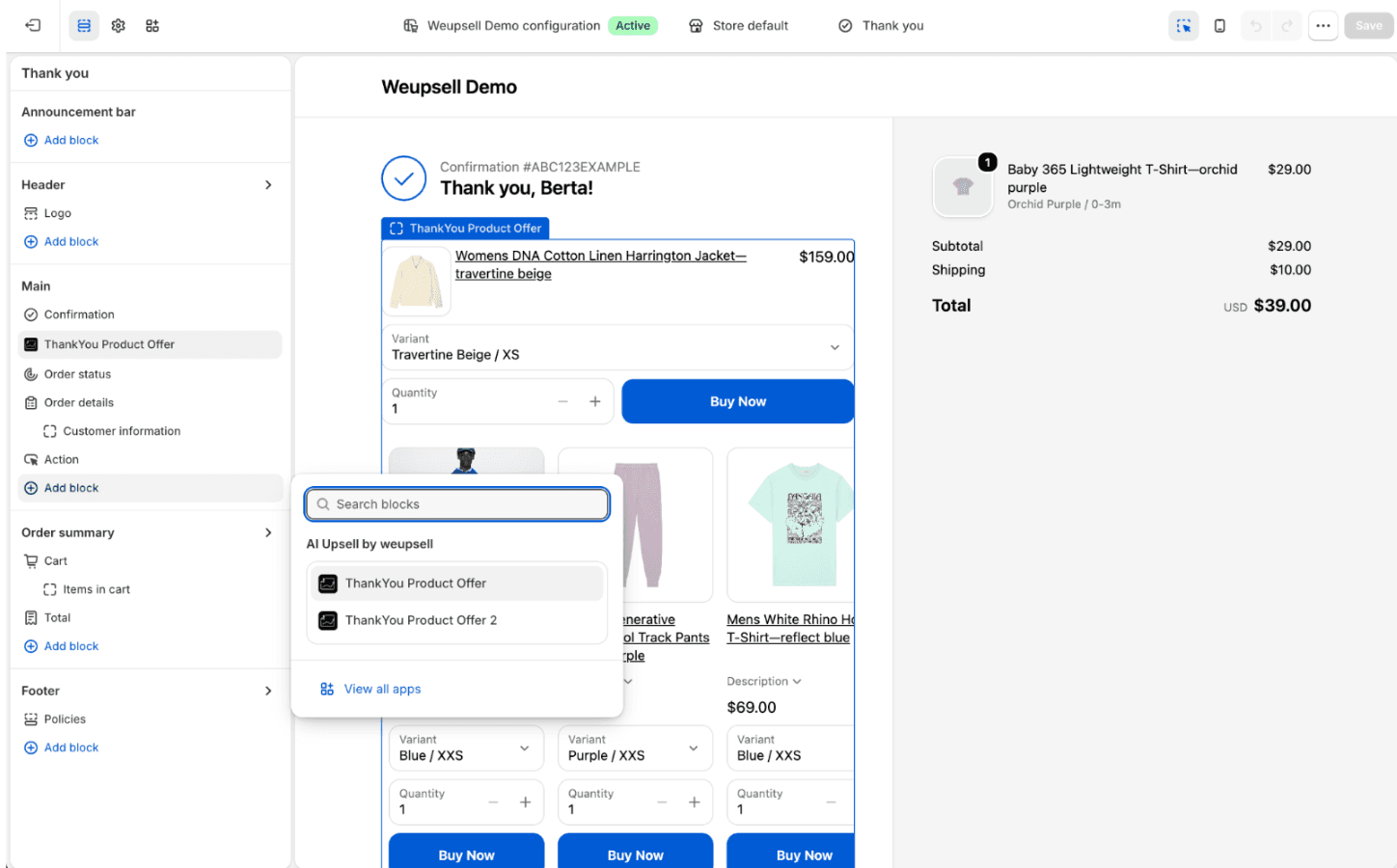Click Buy Now for Harrington Jacket

[738, 401]
